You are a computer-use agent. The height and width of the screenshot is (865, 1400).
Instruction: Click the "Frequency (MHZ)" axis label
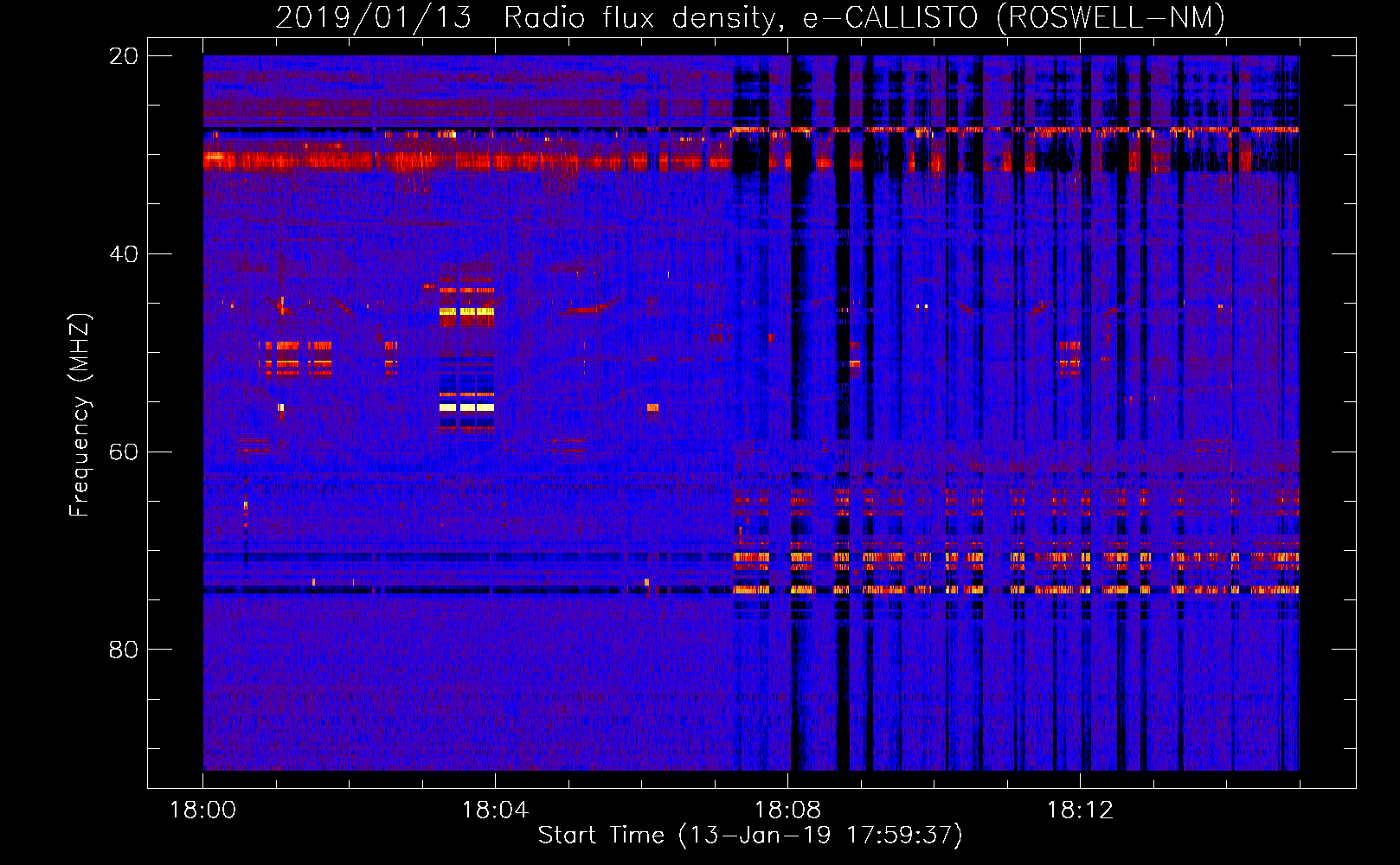[x=80, y=415]
